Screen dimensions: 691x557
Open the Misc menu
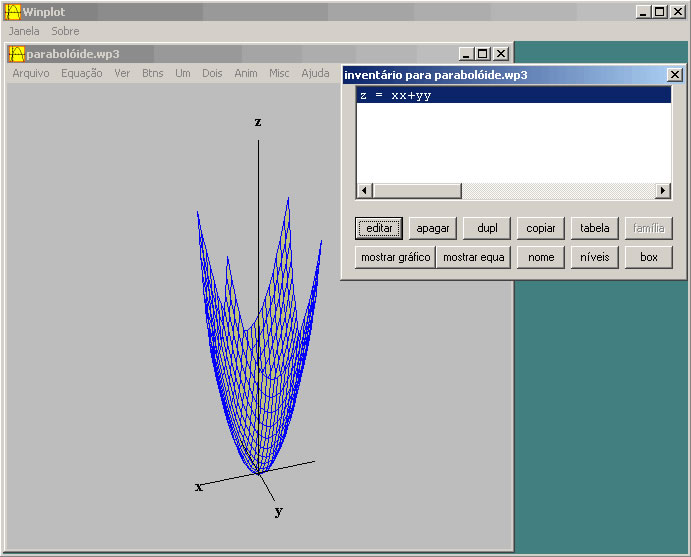click(x=279, y=73)
